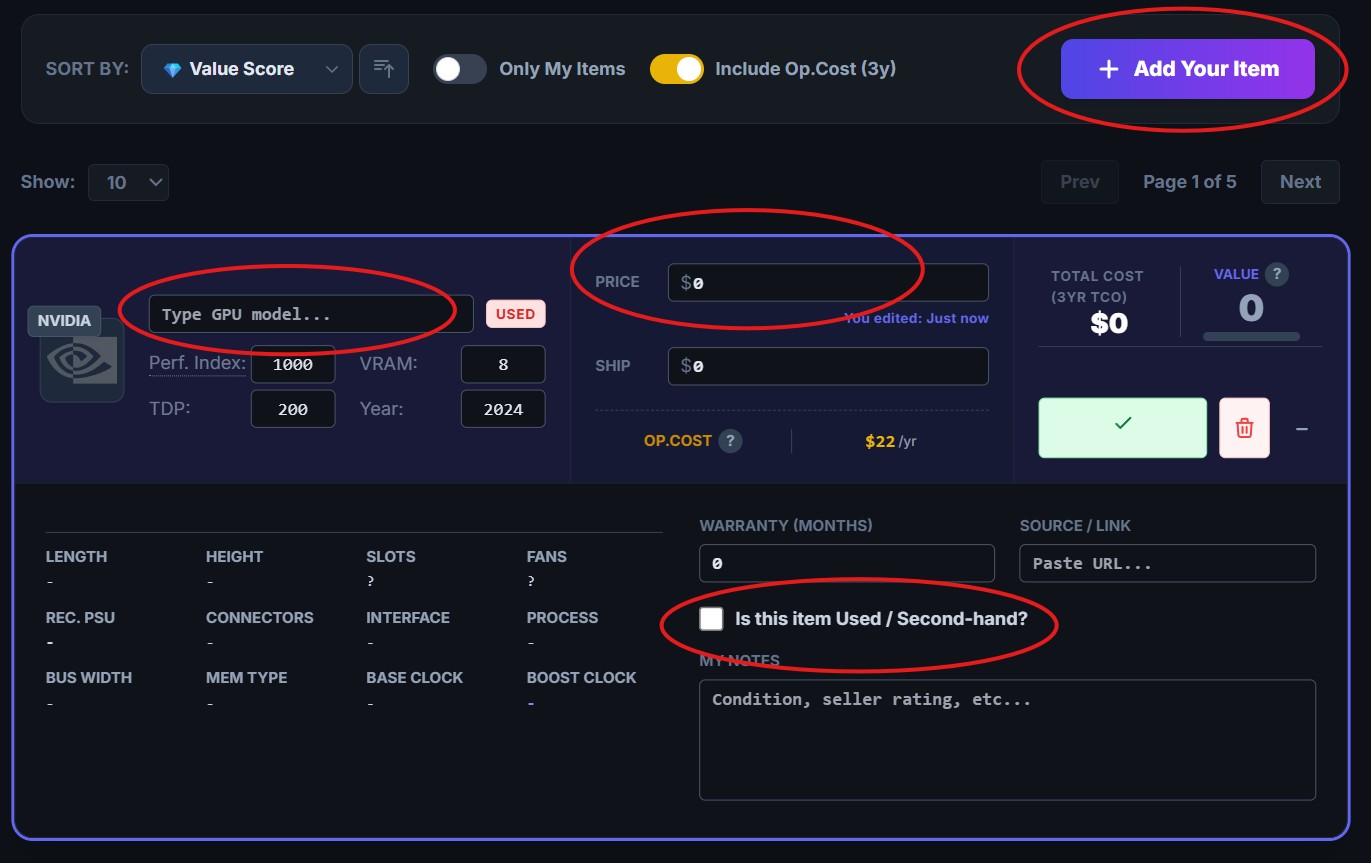
Task: Click the Add Your Item button
Action: 1188,68
